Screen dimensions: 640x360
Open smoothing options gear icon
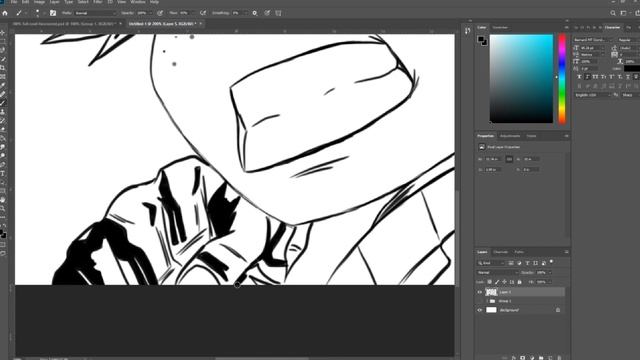(255, 13)
